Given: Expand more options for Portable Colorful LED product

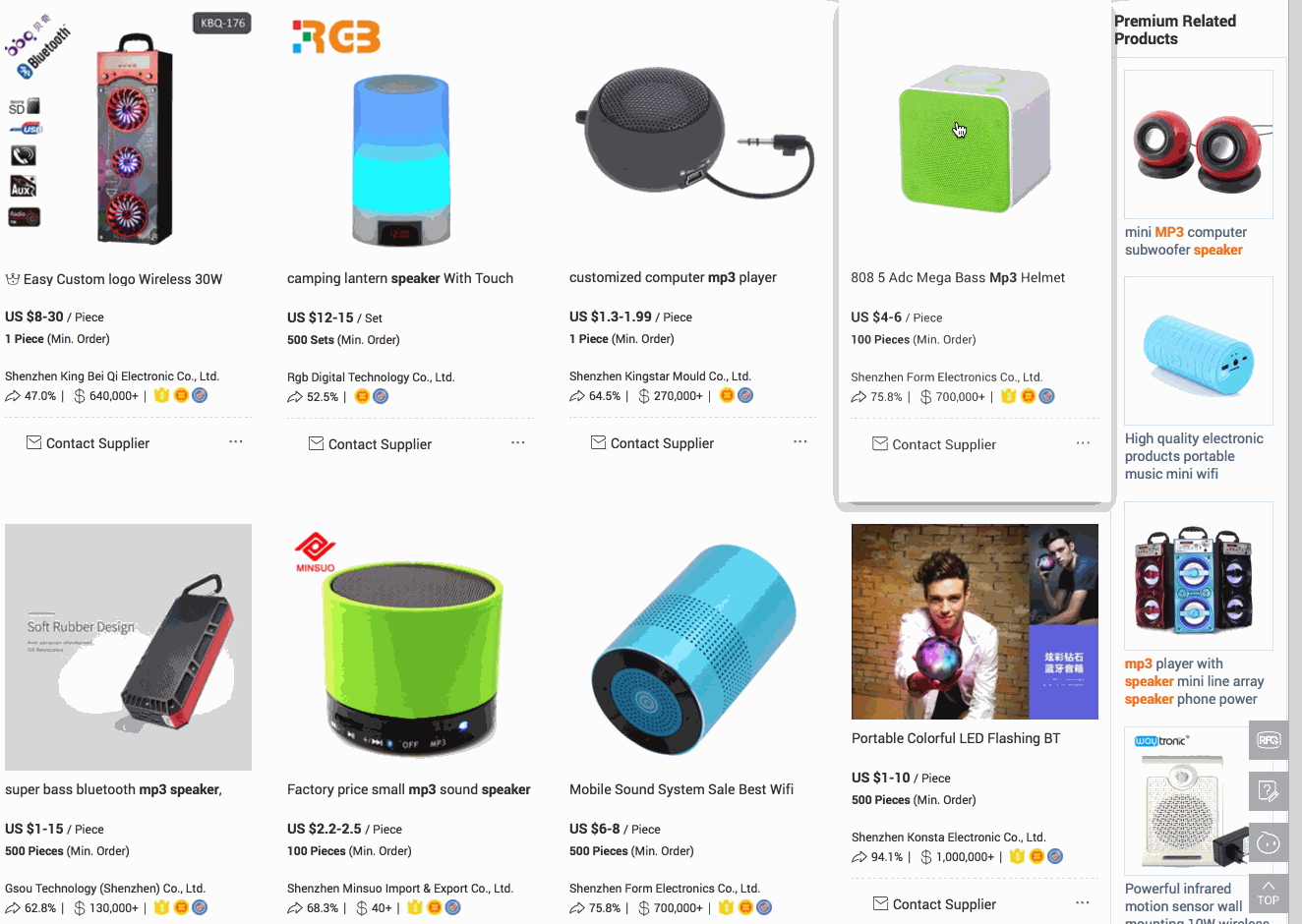Looking at the screenshot, I should [x=1083, y=902].
